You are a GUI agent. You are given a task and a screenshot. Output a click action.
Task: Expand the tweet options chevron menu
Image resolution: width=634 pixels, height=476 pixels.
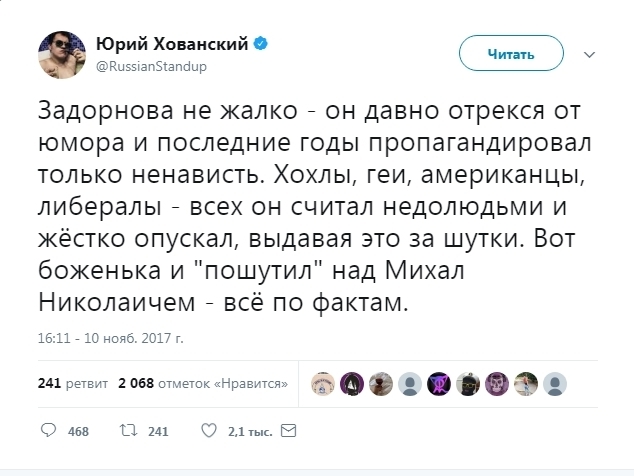588,54
